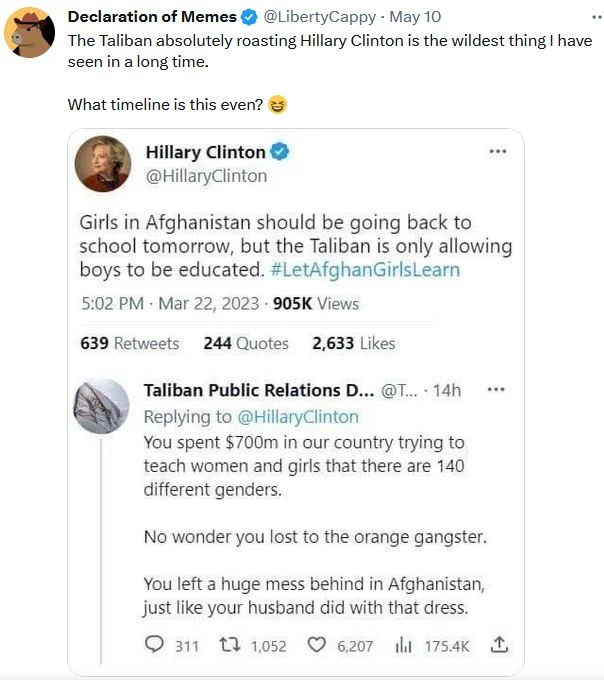Click the reply comment bubble icon
The height and width of the screenshot is (680, 604).
(x=155, y=646)
